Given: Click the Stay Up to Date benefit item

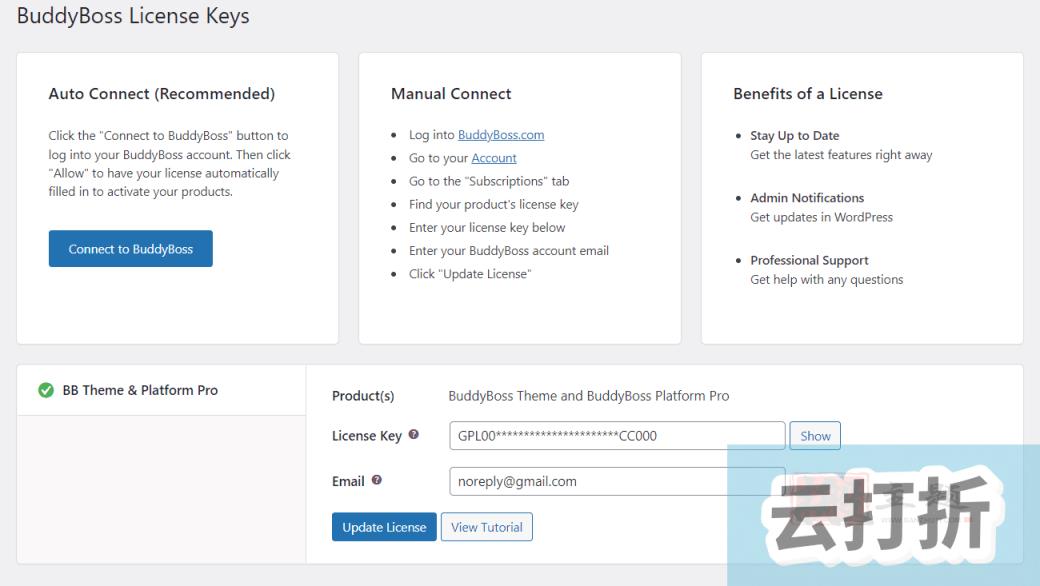Looking at the screenshot, I should [x=795, y=135].
